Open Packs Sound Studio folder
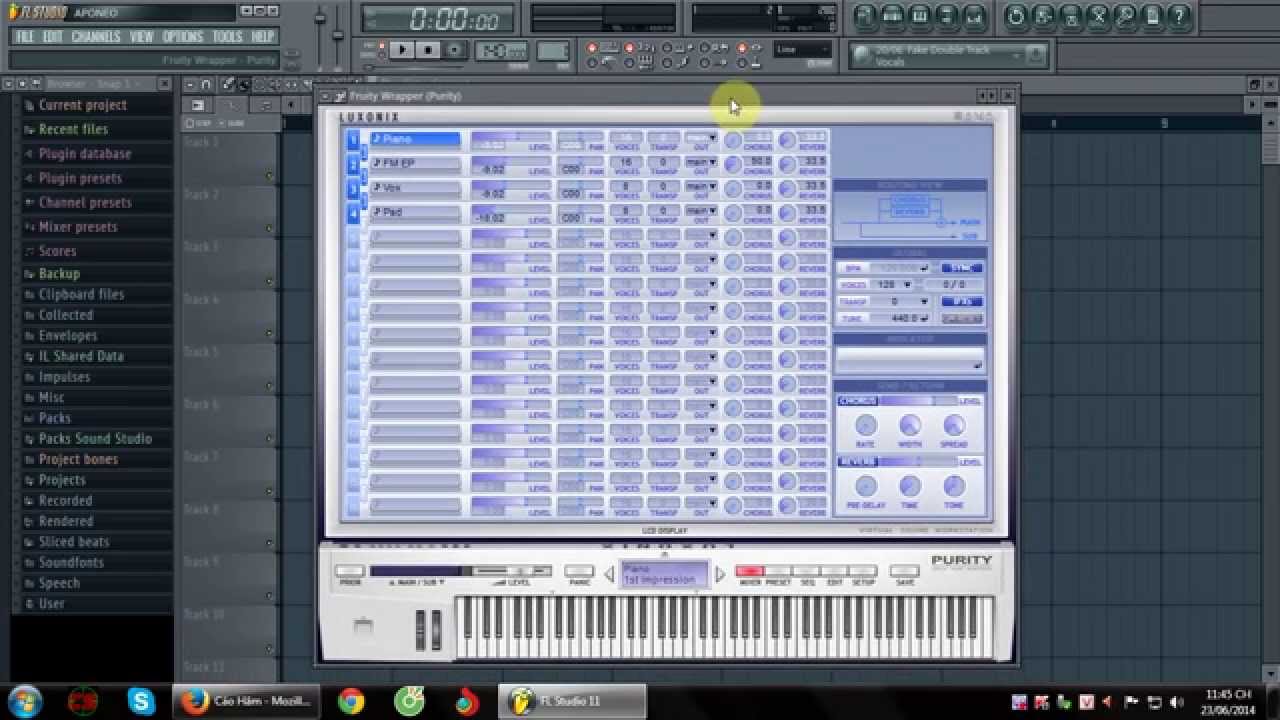 point(95,438)
